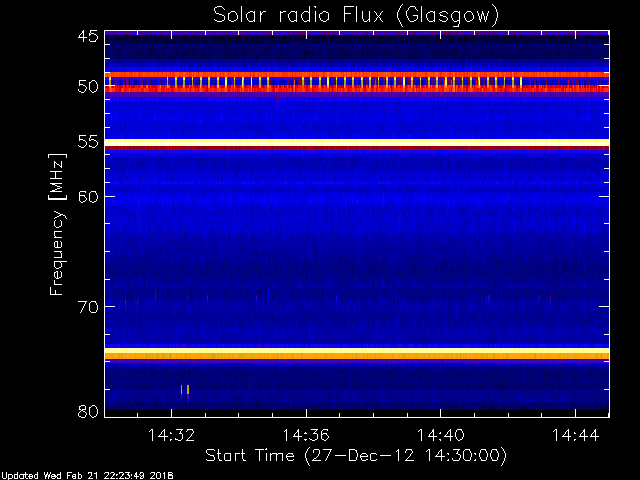640x480 pixels.
Task: Click the 50 frequency tick label
Action: 88,87
